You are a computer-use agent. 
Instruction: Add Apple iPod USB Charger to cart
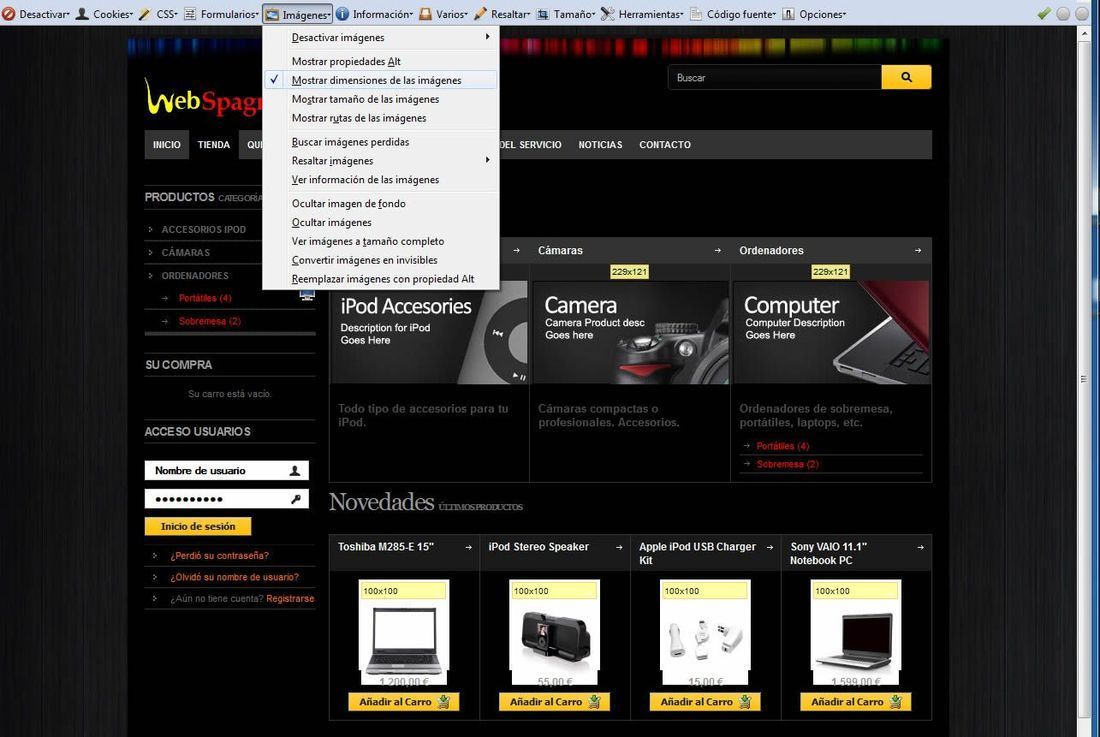click(705, 701)
